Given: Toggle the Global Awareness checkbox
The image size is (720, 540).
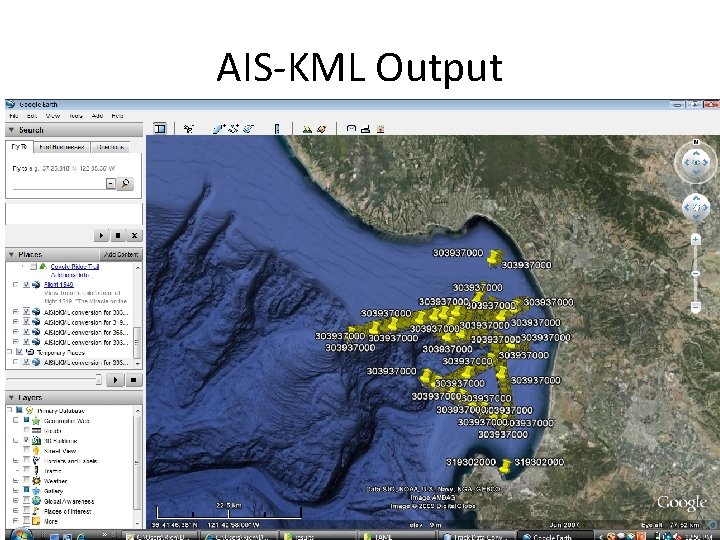Looking at the screenshot, I should tap(26, 501).
